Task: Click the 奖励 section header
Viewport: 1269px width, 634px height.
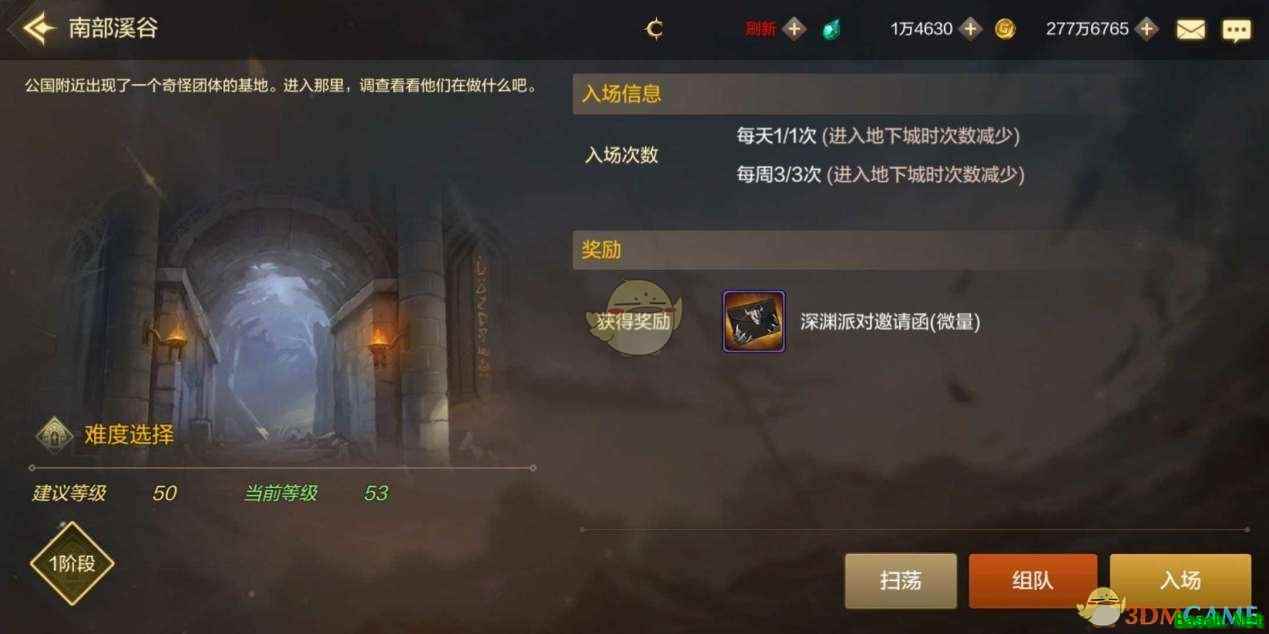Action: pyautogui.click(x=602, y=249)
